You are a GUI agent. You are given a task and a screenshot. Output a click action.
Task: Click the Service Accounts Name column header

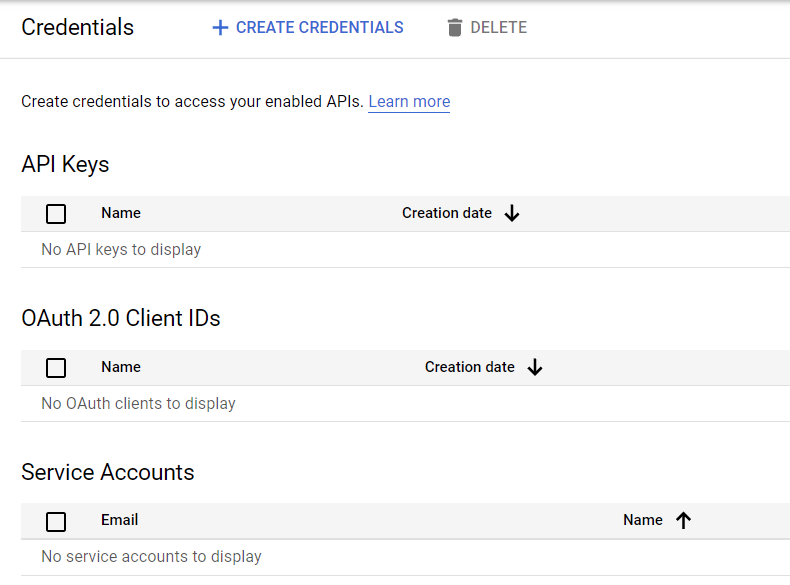click(642, 520)
